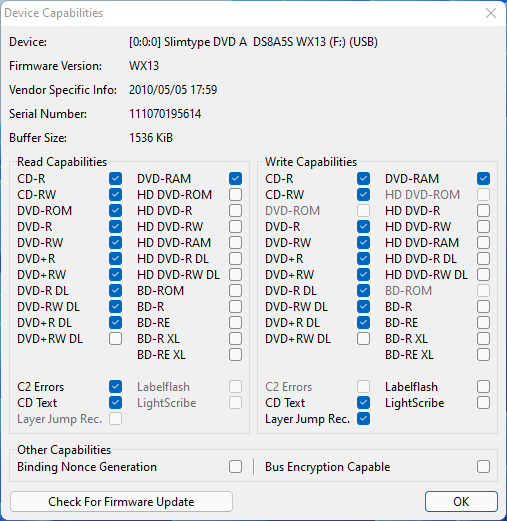Toggle Read HD DVD-RAM checkbox

[x=235, y=242]
